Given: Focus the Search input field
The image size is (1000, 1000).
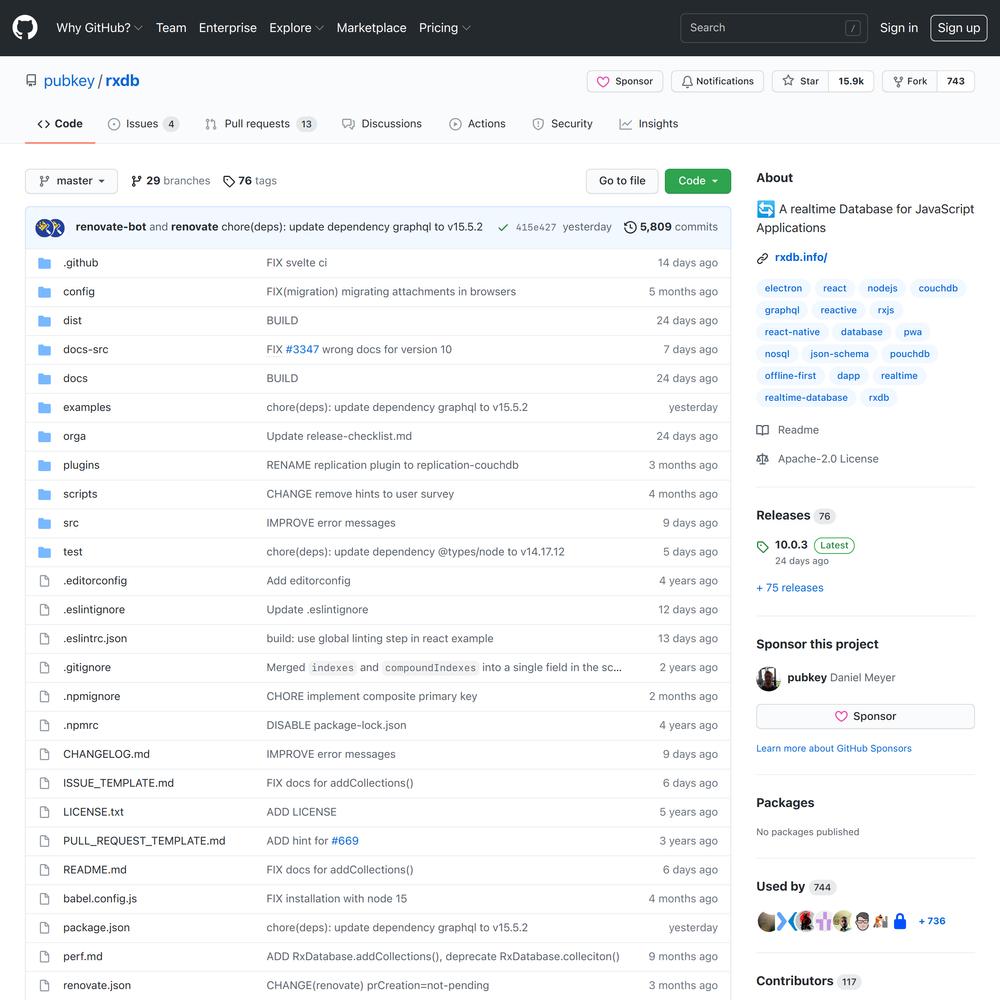Looking at the screenshot, I should pos(774,27).
